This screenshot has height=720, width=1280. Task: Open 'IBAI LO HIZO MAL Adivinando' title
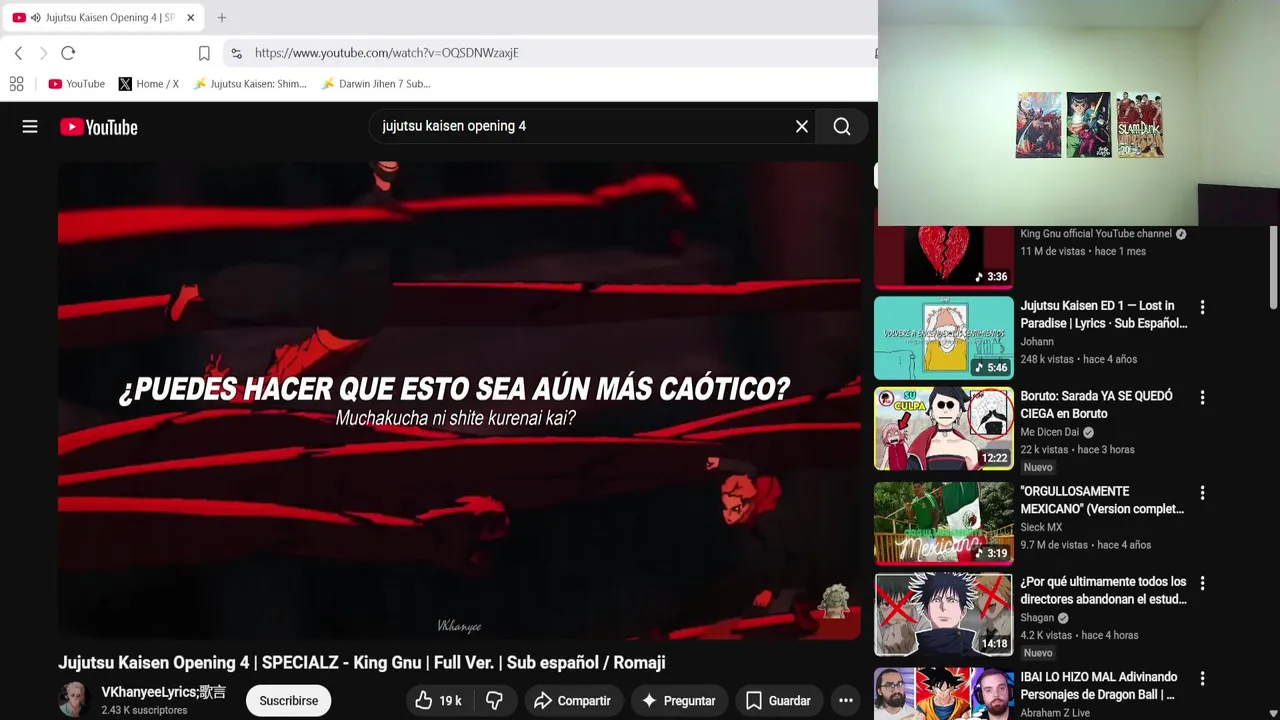coord(1098,686)
